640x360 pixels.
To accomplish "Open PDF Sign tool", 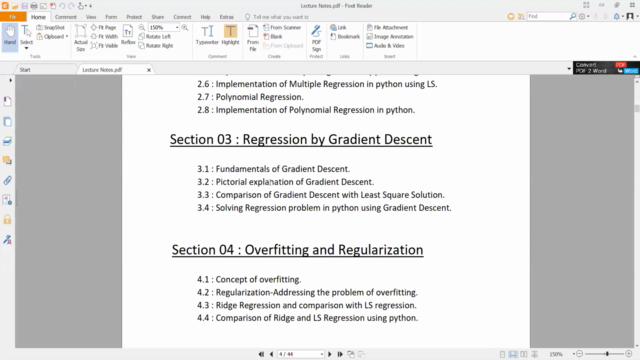I will click(316, 38).
